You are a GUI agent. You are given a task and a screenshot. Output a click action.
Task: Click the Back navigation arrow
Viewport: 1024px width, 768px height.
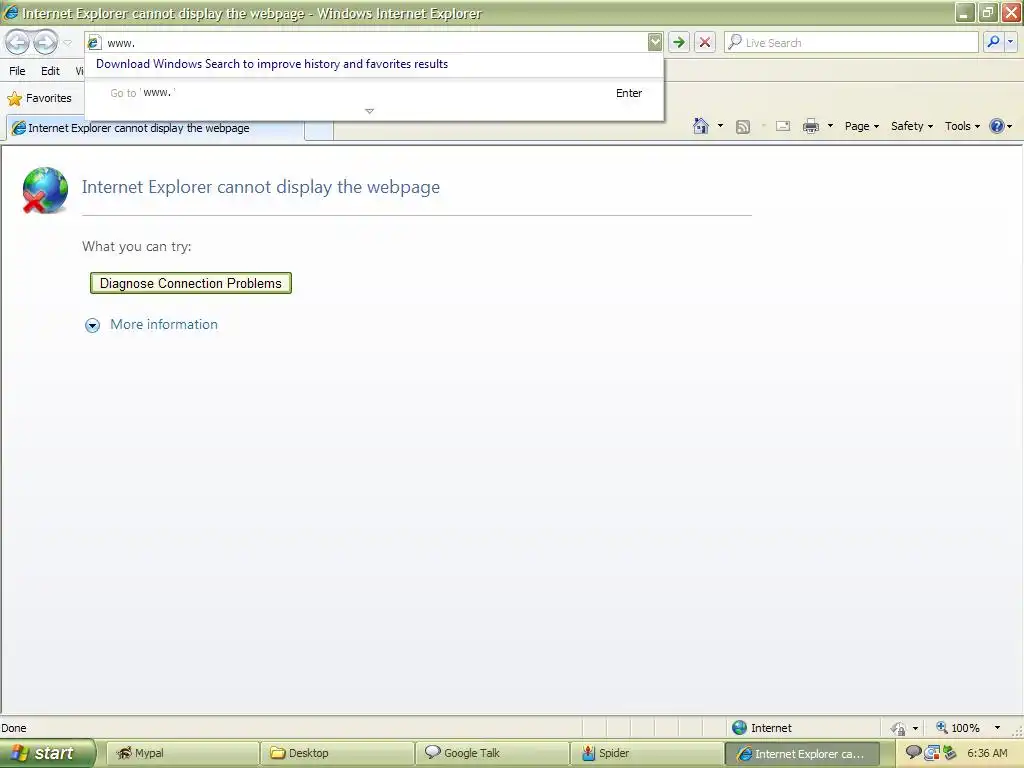pyautogui.click(x=18, y=42)
